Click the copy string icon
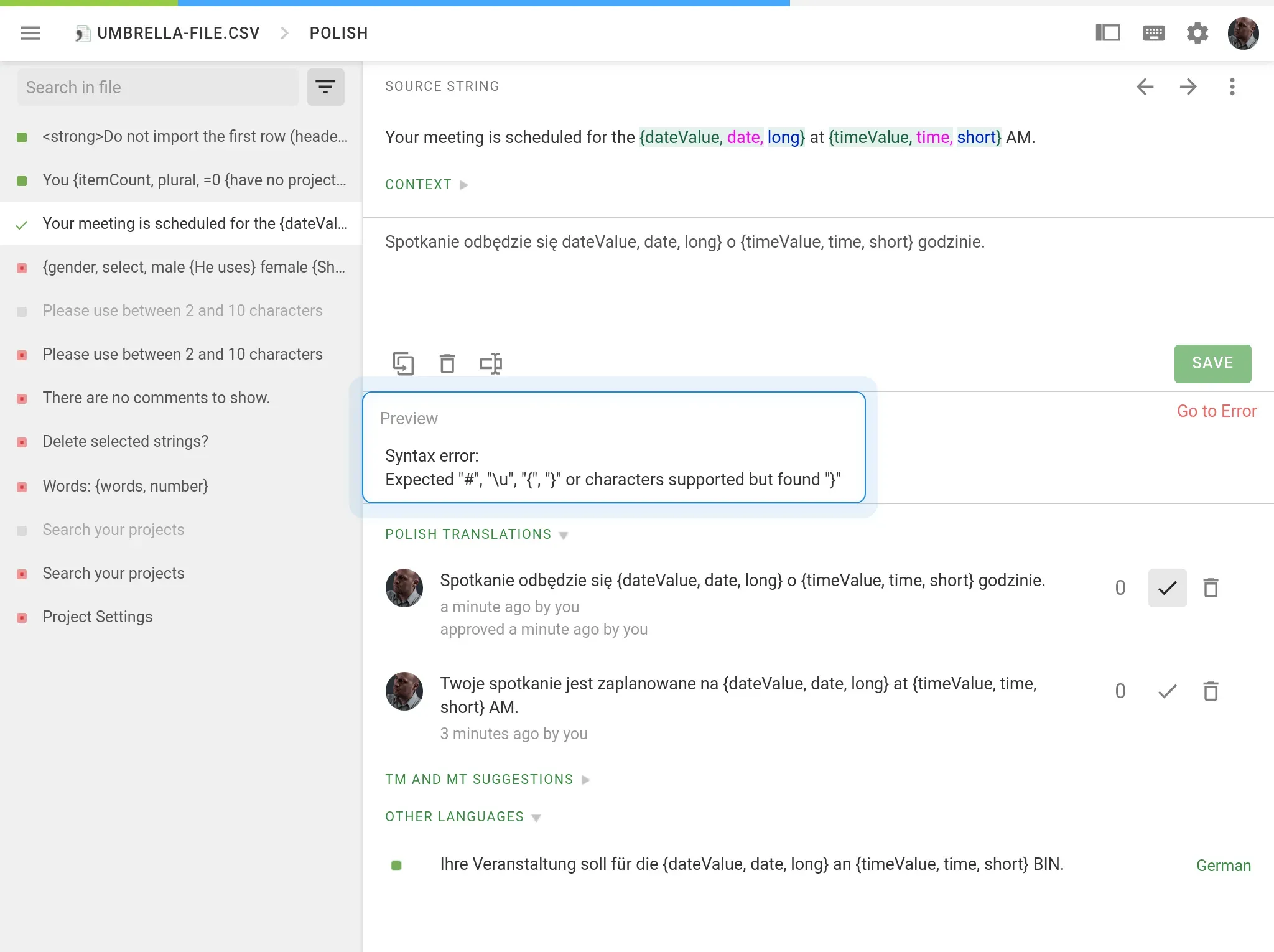The width and height of the screenshot is (1274, 952). 403,363
